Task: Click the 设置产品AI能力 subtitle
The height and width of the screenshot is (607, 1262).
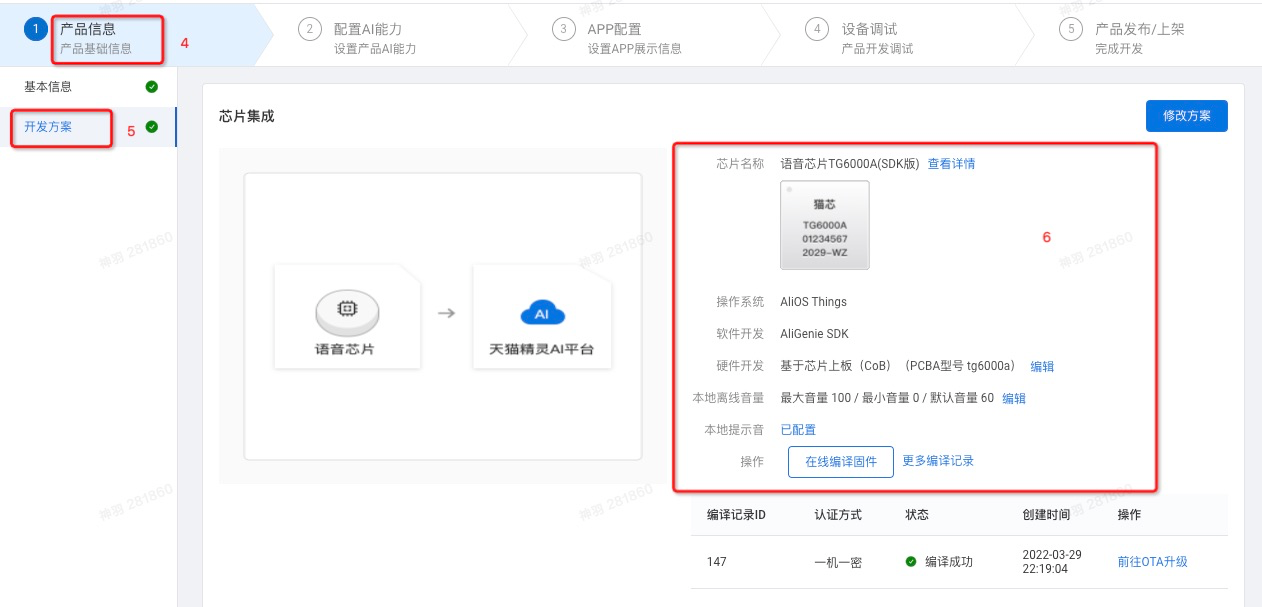Action: click(x=375, y=49)
